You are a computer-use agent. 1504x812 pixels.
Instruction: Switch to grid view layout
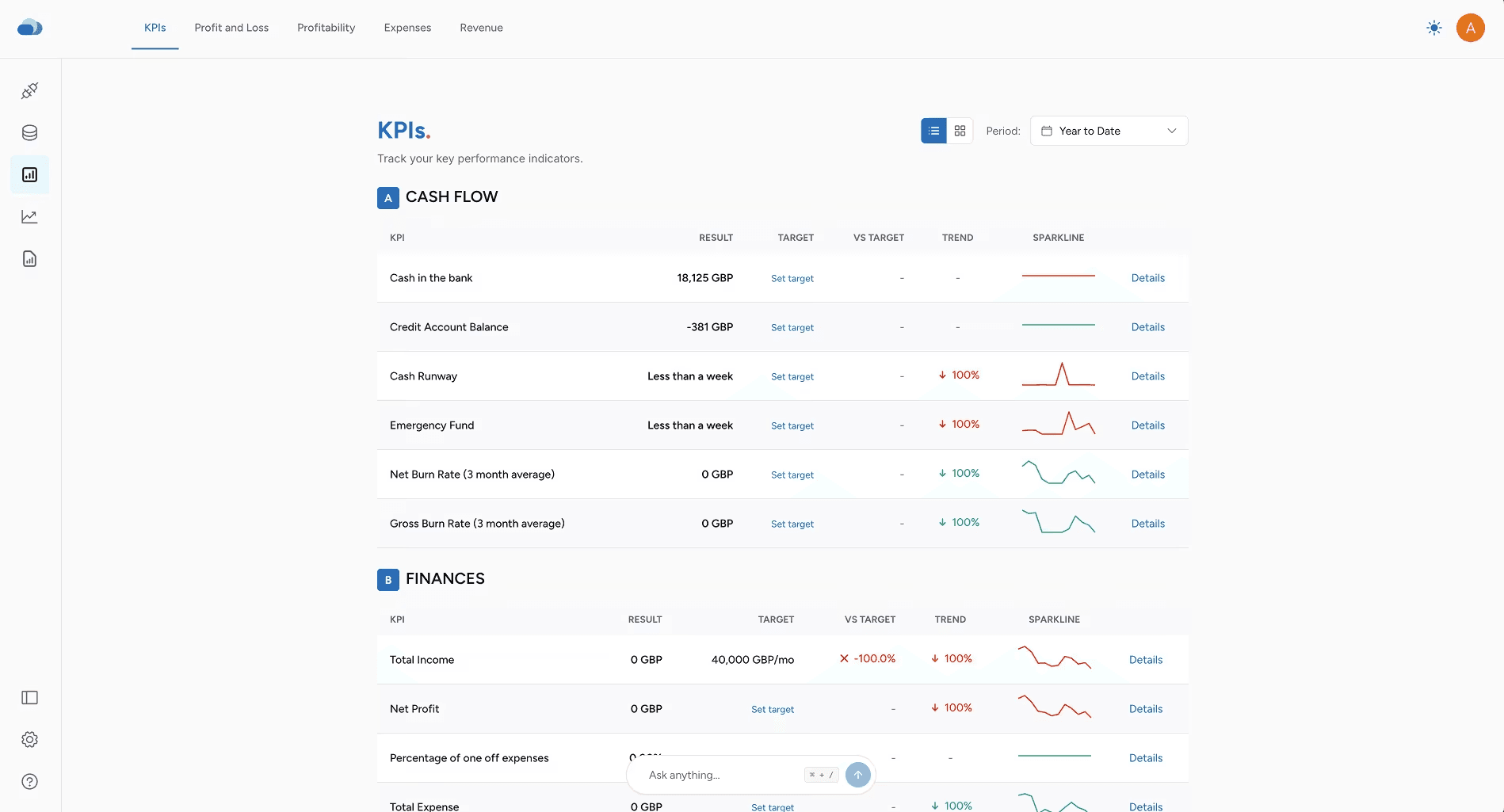[960, 131]
